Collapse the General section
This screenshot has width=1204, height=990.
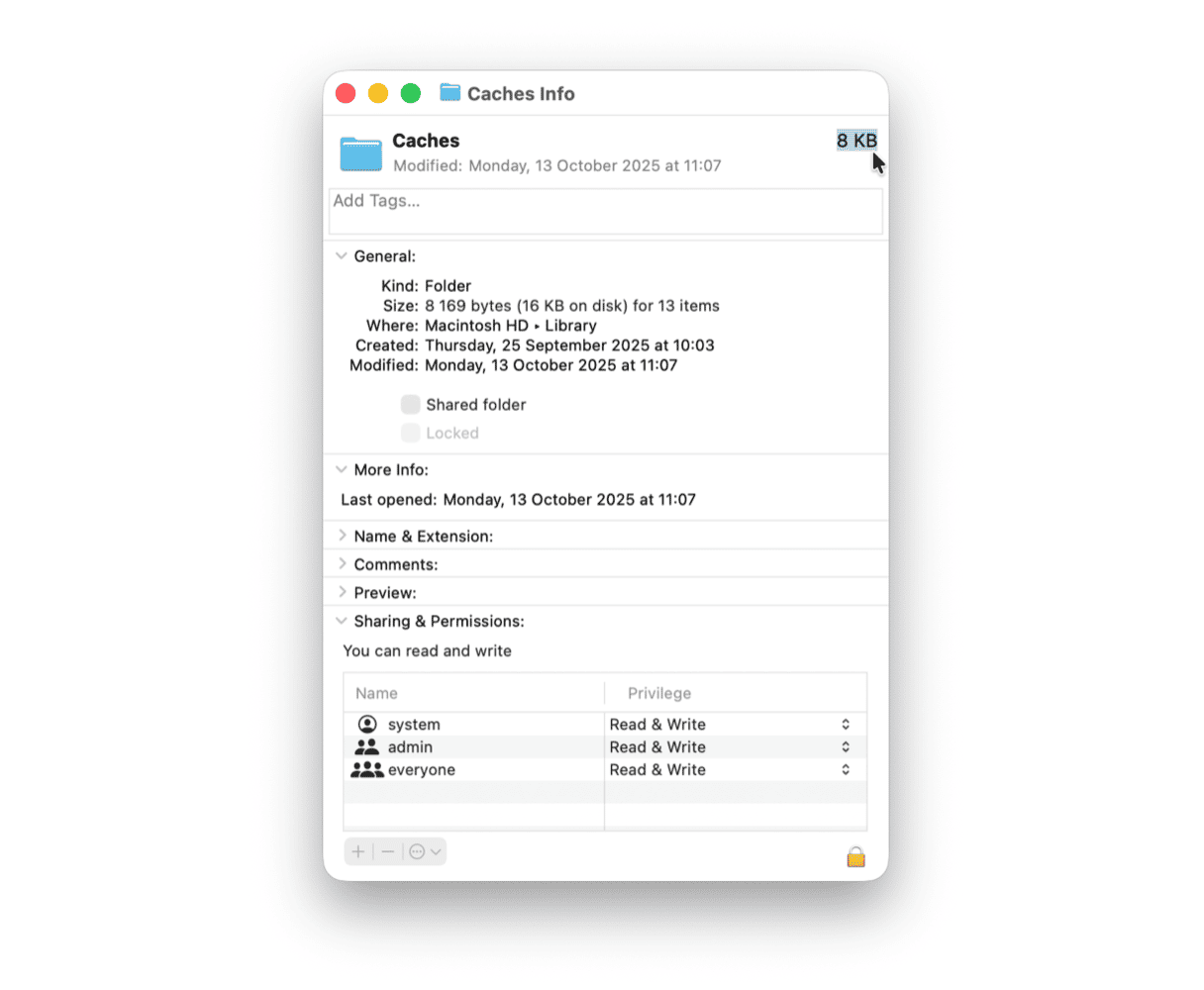[x=342, y=256]
